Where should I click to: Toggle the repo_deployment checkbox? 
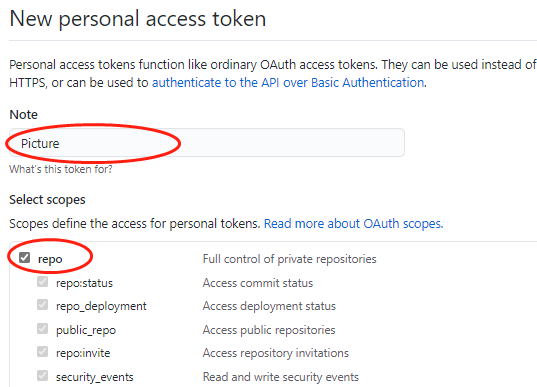[x=42, y=305]
